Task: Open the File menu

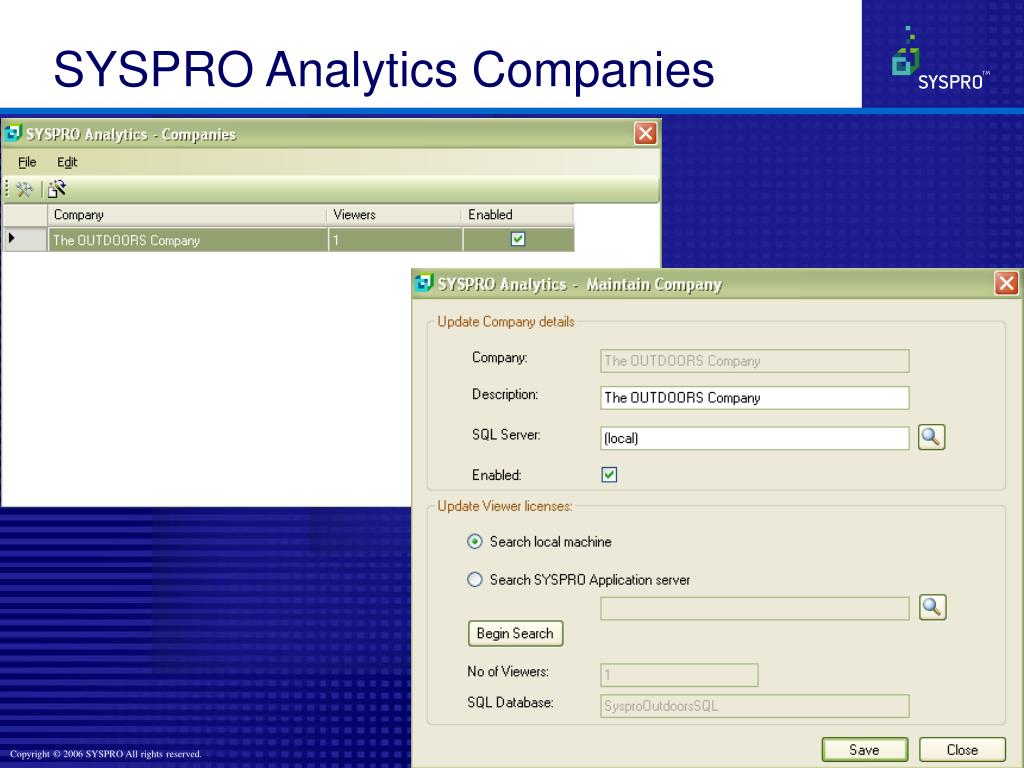Action: (27, 162)
